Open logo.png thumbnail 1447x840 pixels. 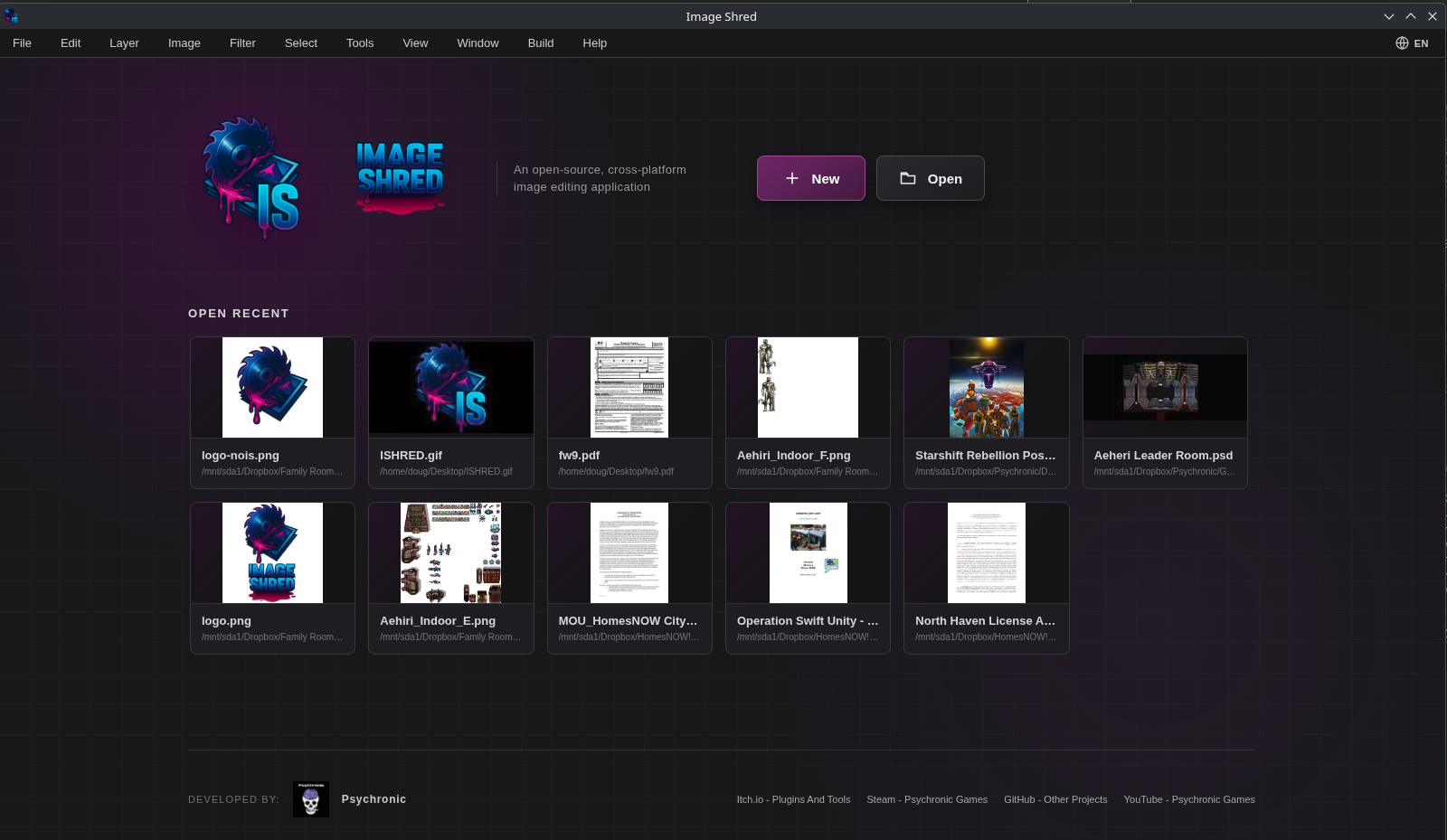272,552
